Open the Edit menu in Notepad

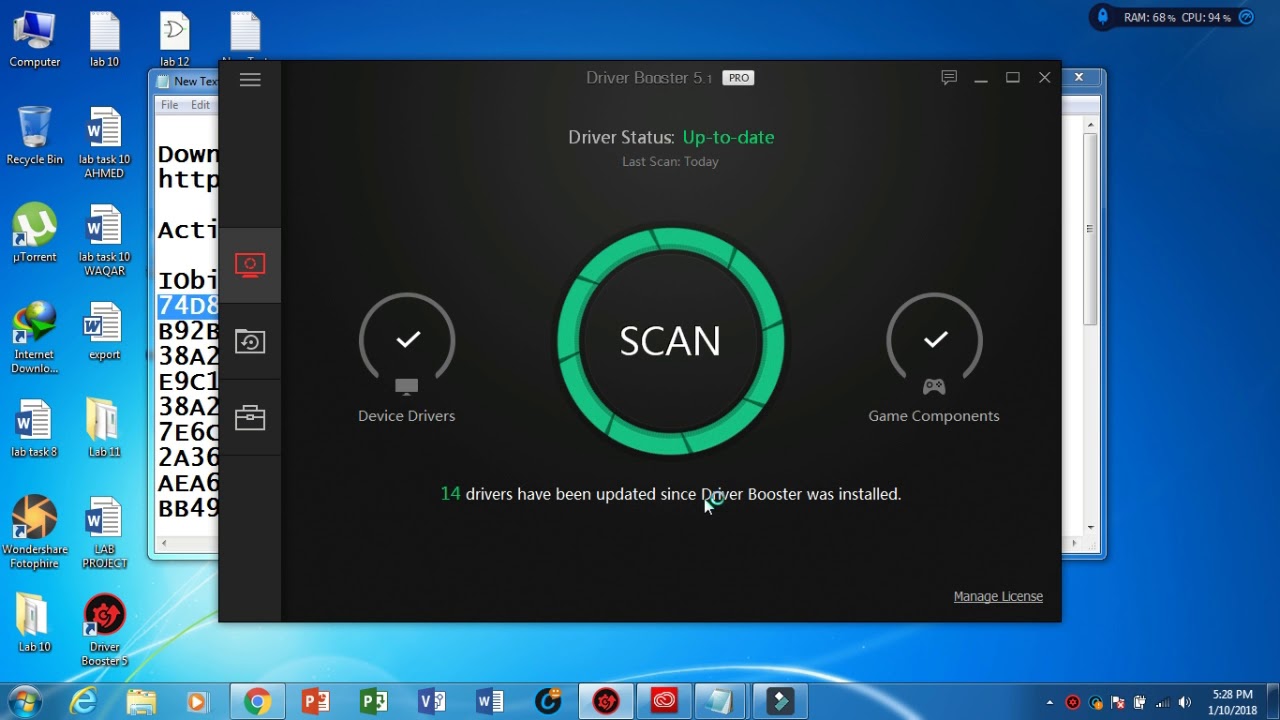coord(200,105)
